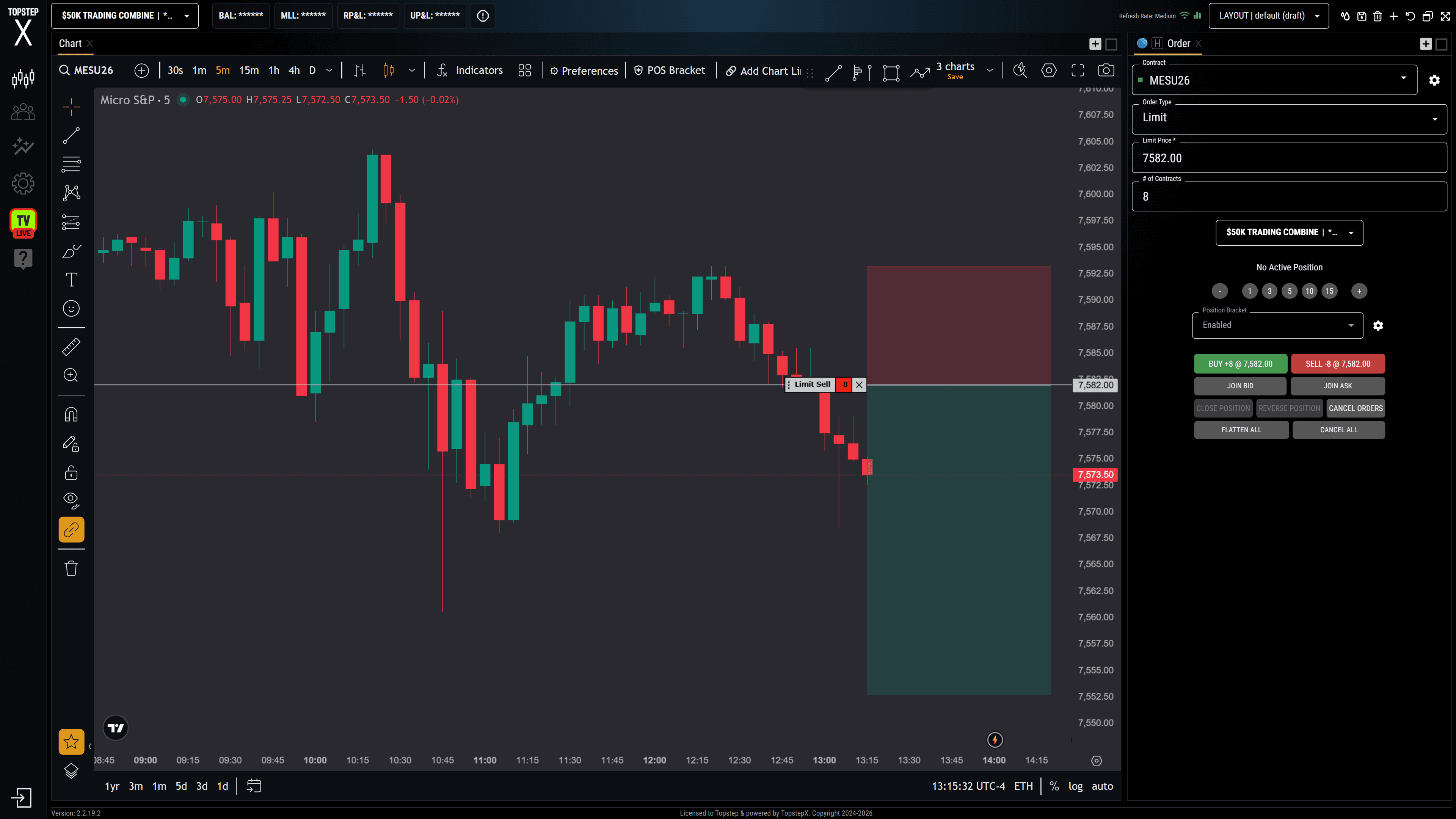Toggle stay in drawing mode
Image resolution: width=1456 pixels, height=819 pixels.
point(71,444)
